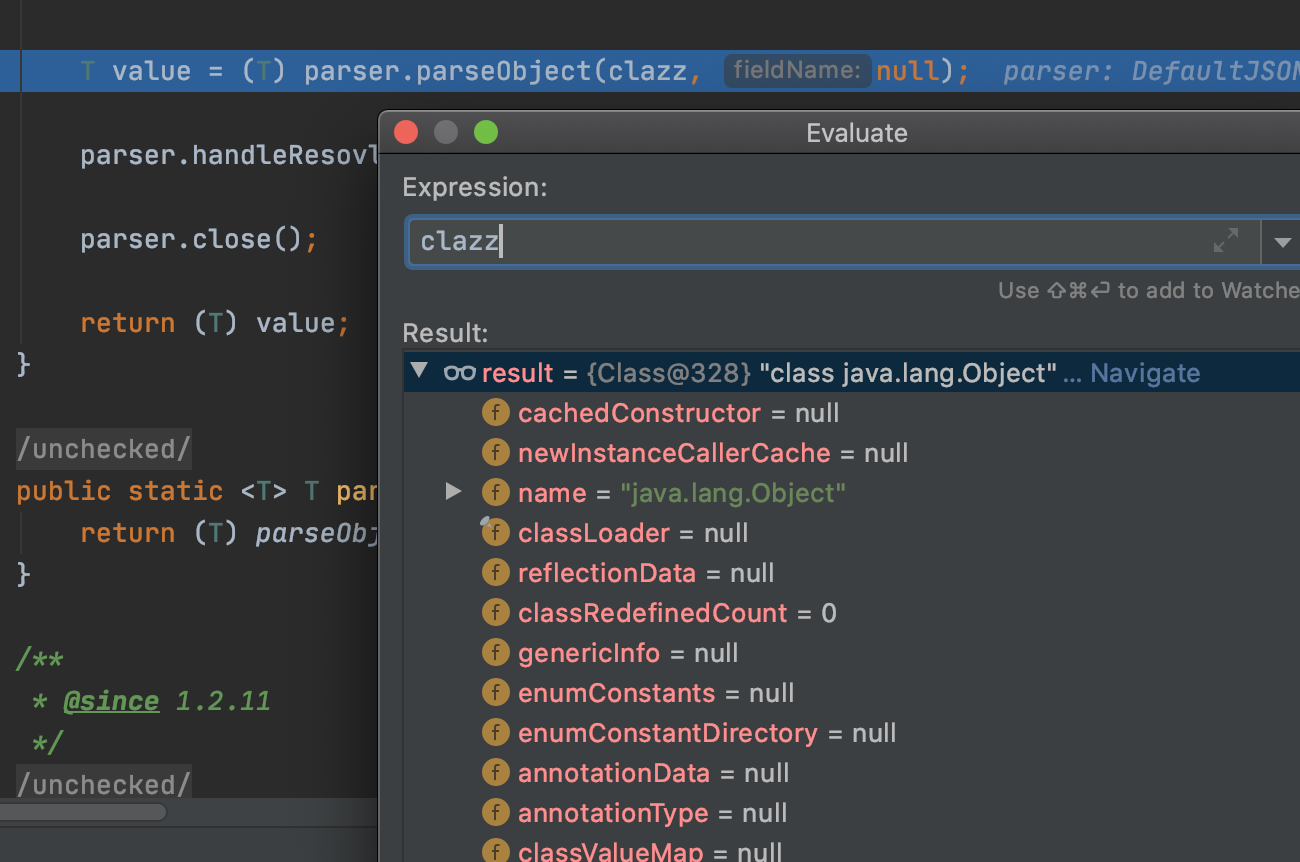This screenshot has width=1300, height=862.
Task: Click the field icon beside cachedConstructor
Action: click(495, 413)
